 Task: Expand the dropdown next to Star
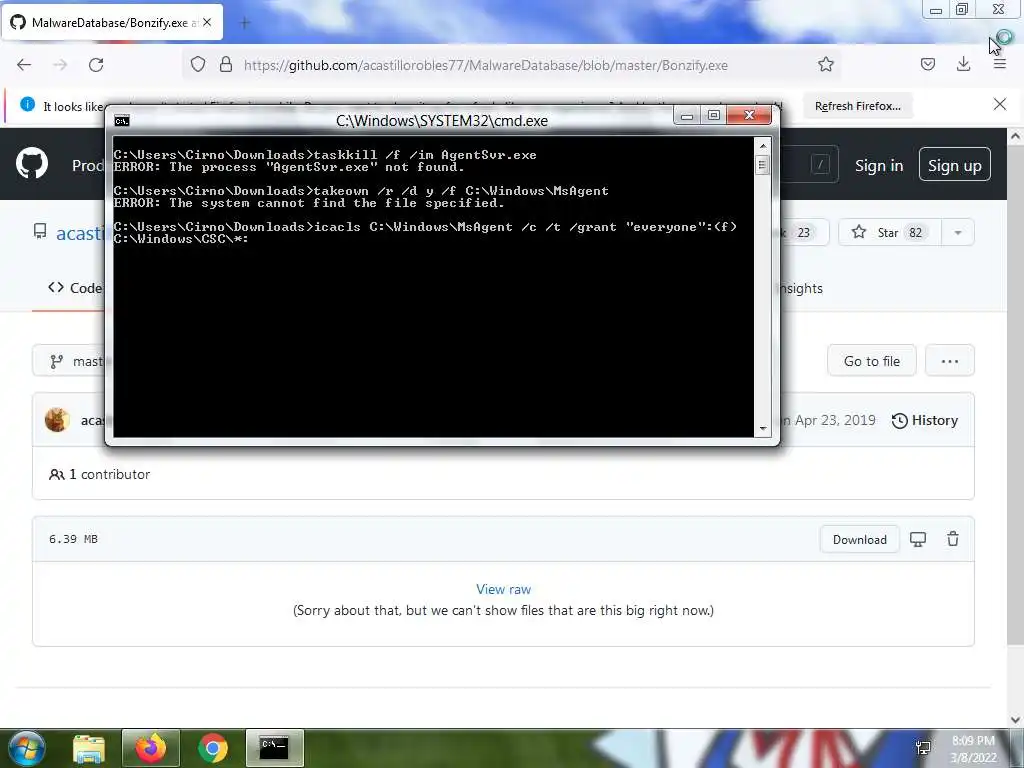(958, 232)
